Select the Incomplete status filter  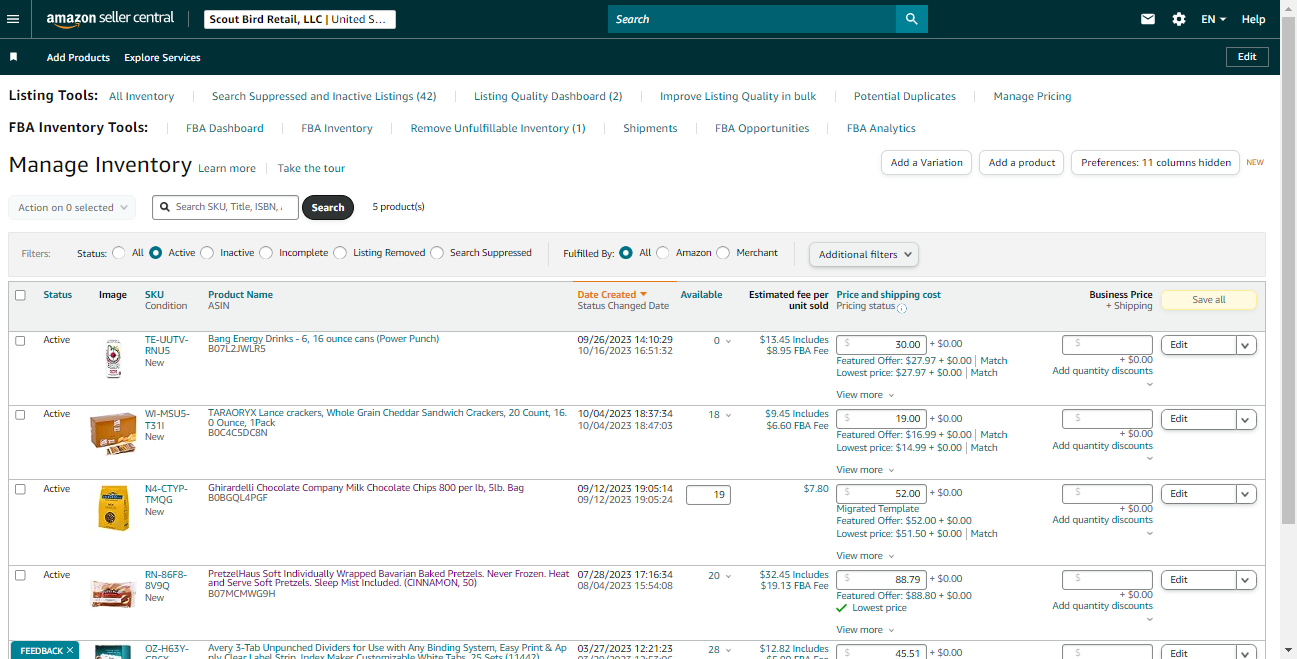tap(266, 253)
